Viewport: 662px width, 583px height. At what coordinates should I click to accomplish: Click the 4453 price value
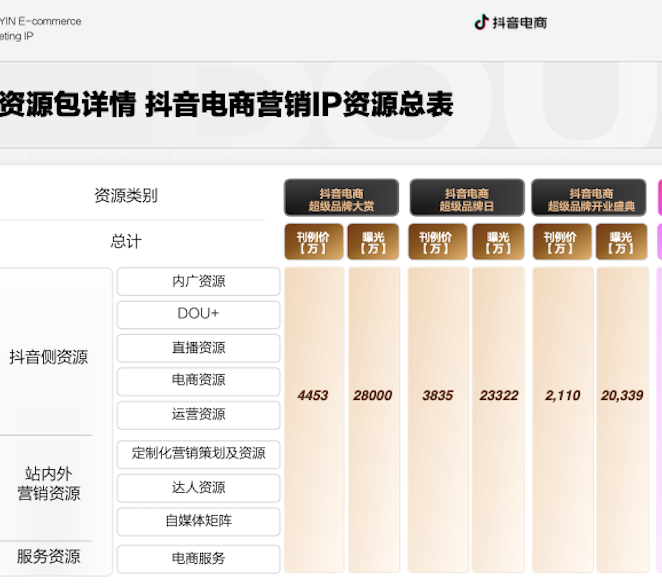click(312, 396)
